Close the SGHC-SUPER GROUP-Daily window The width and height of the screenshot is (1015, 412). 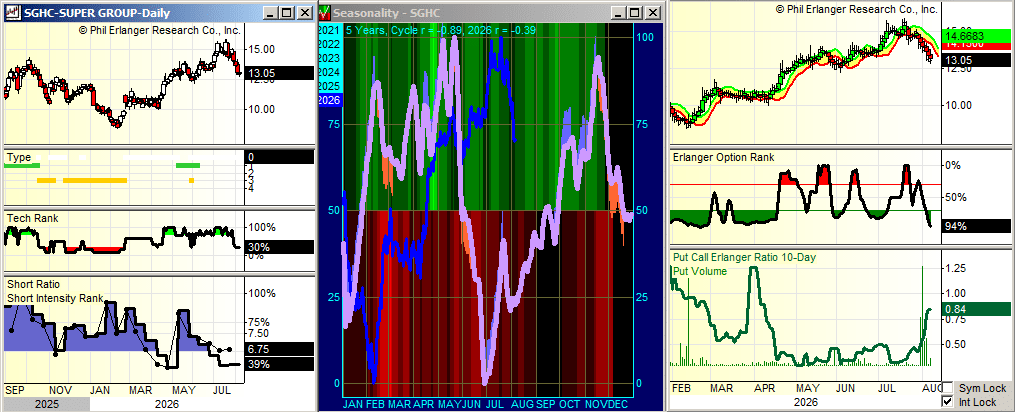(303, 12)
